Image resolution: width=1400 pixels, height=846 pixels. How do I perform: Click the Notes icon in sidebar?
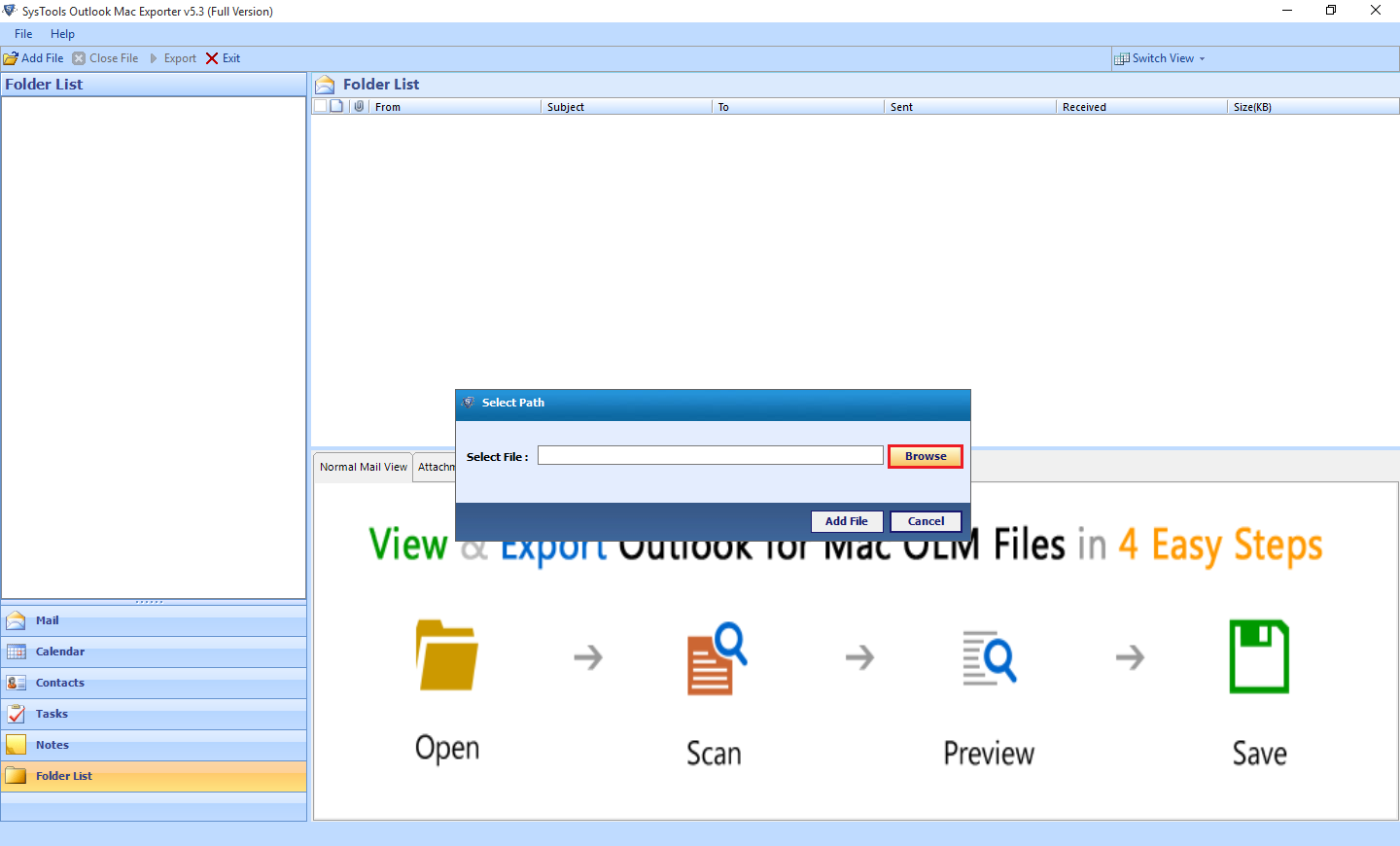tap(16, 745)
